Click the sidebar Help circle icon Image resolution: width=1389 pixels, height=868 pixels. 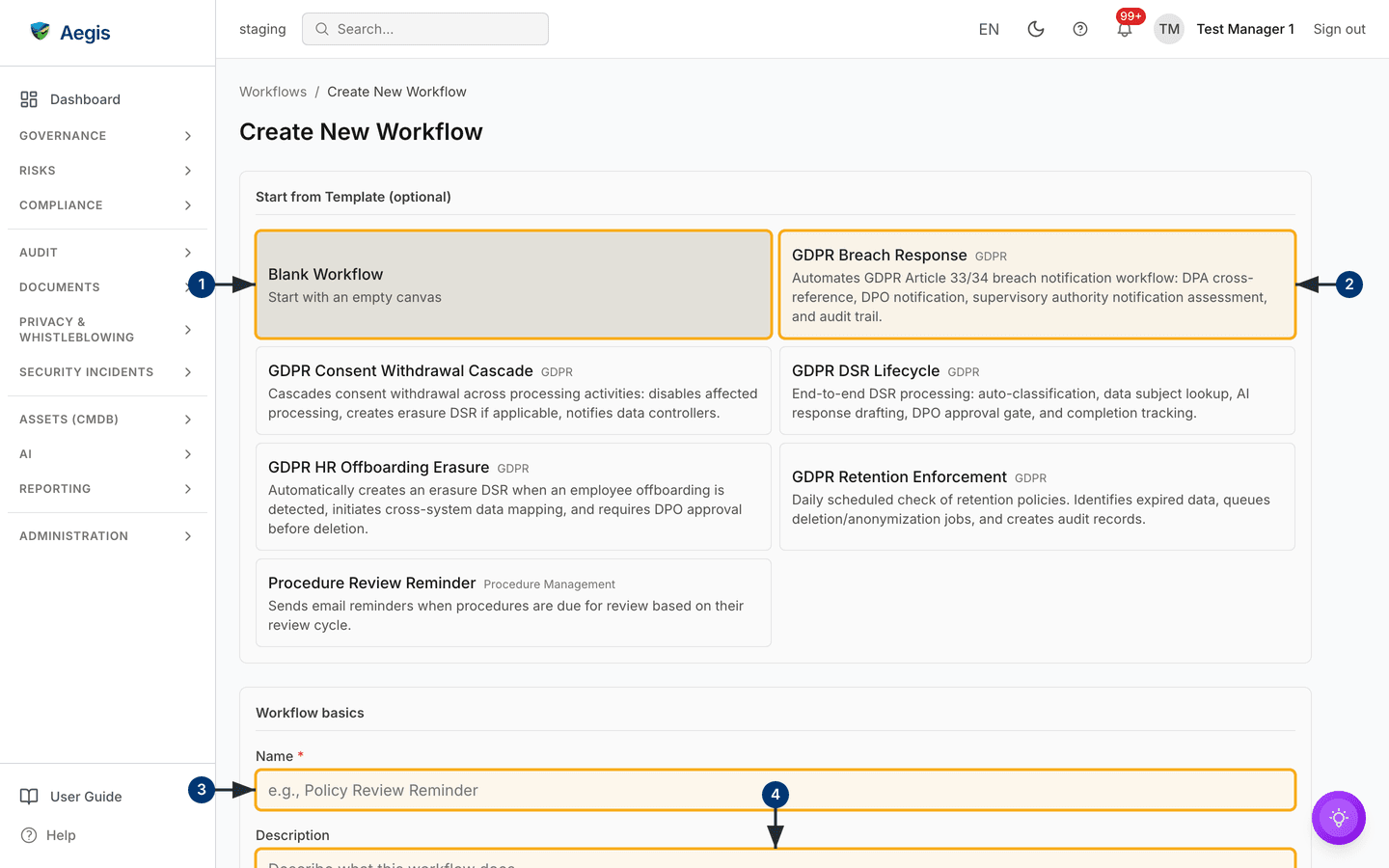tap(29, 835)
